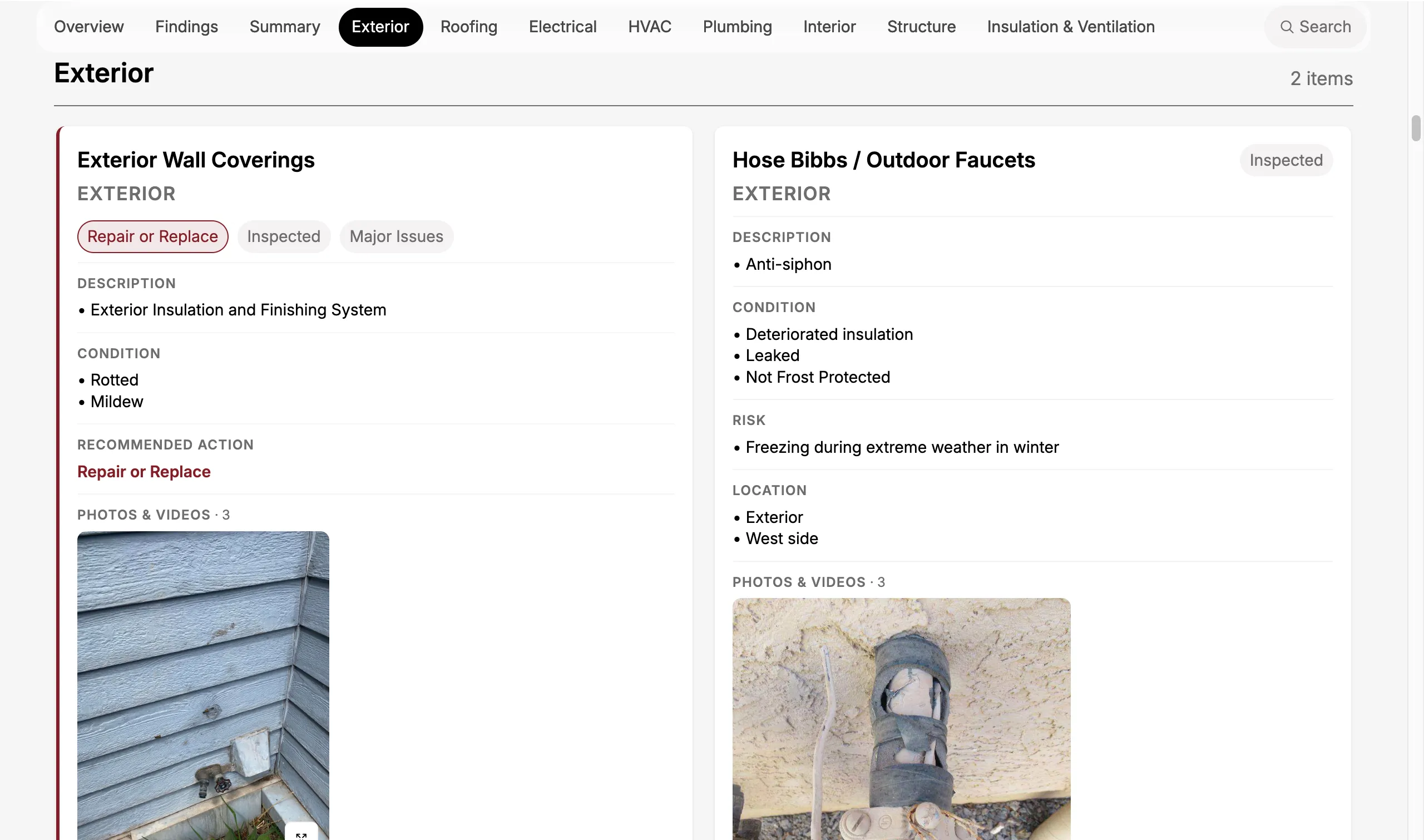The width and height of the screenshot is (1424, 840).
Task: Open the insulated hose bibb photo
Action: (901, 719)
